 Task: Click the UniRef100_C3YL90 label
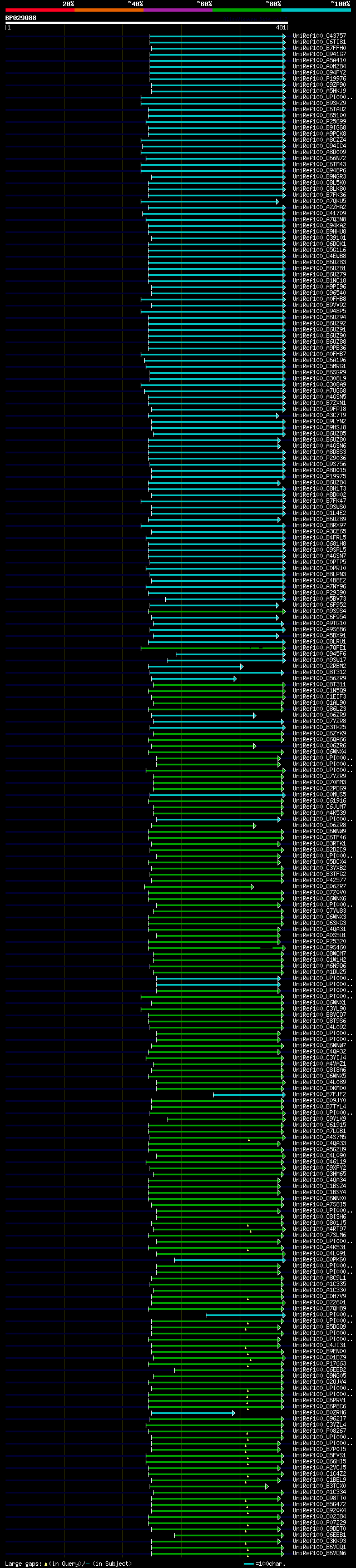319,1008
